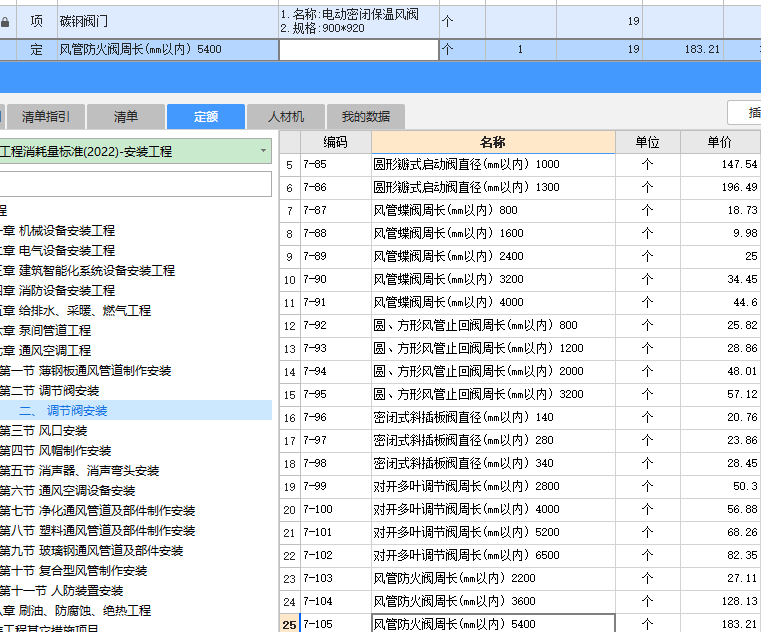Select 第二节 调节阀安装 tree node
The height and width of the screenshot is (632, 761).
[50, 391]
